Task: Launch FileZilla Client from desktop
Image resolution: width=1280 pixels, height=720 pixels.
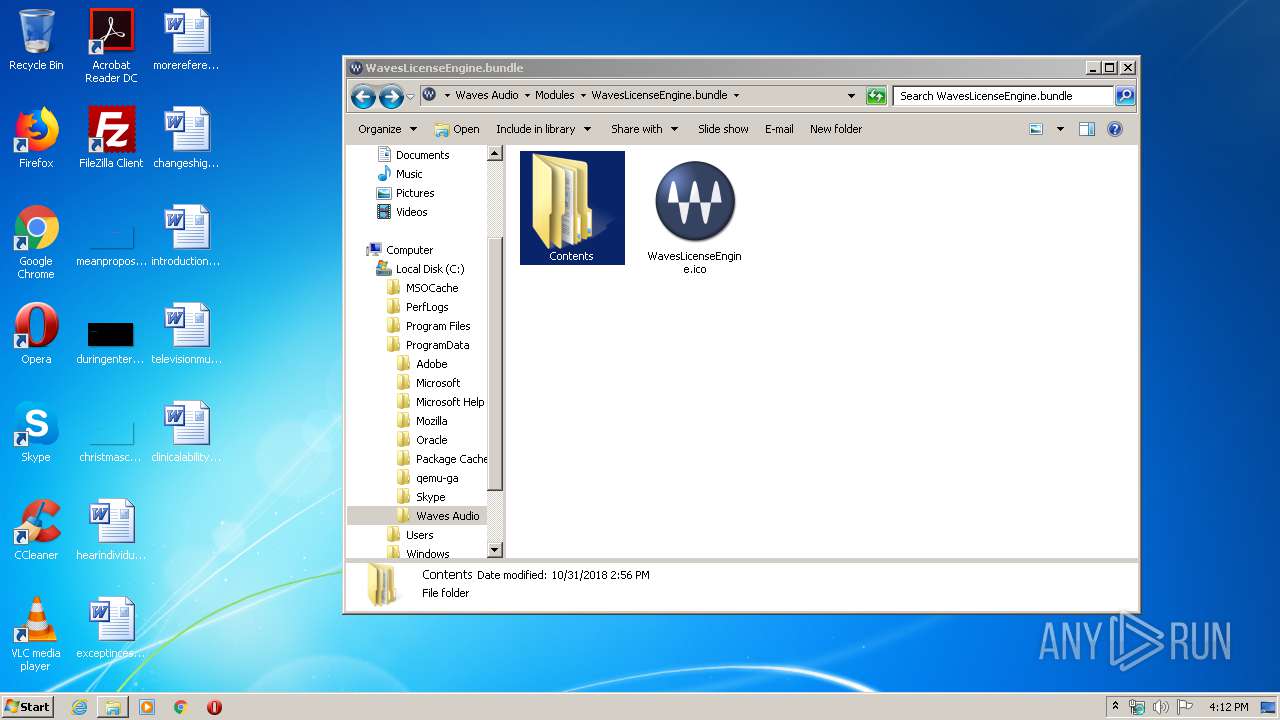Action: tap(111, 130)
